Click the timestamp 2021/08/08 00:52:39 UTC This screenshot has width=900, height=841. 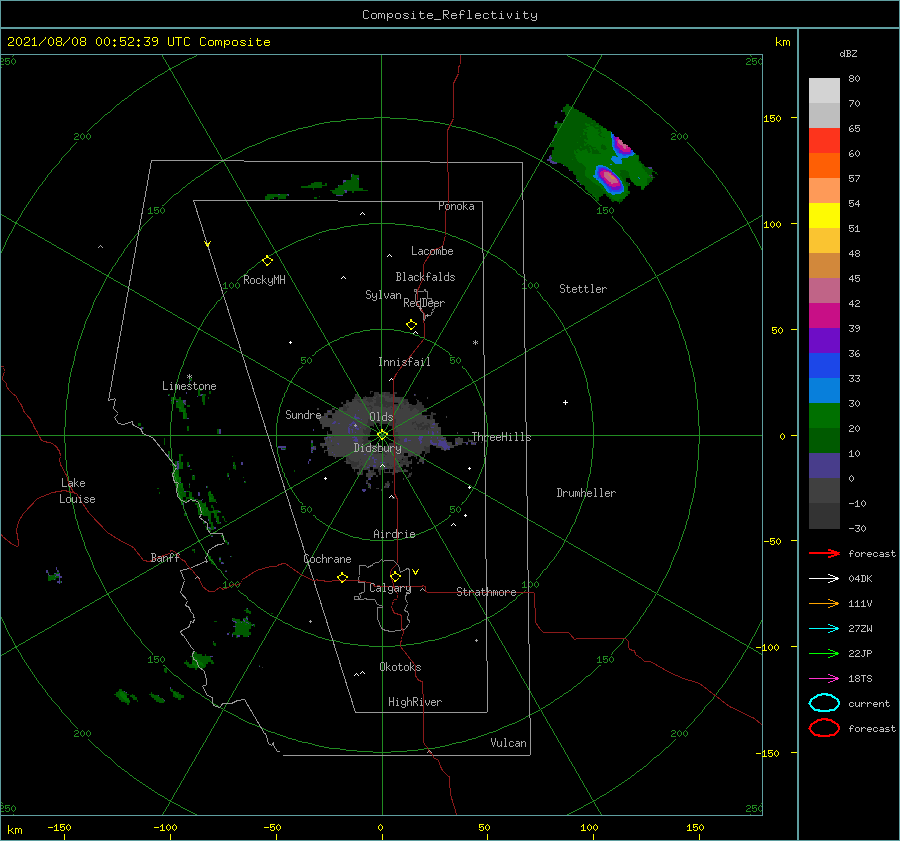99,42
